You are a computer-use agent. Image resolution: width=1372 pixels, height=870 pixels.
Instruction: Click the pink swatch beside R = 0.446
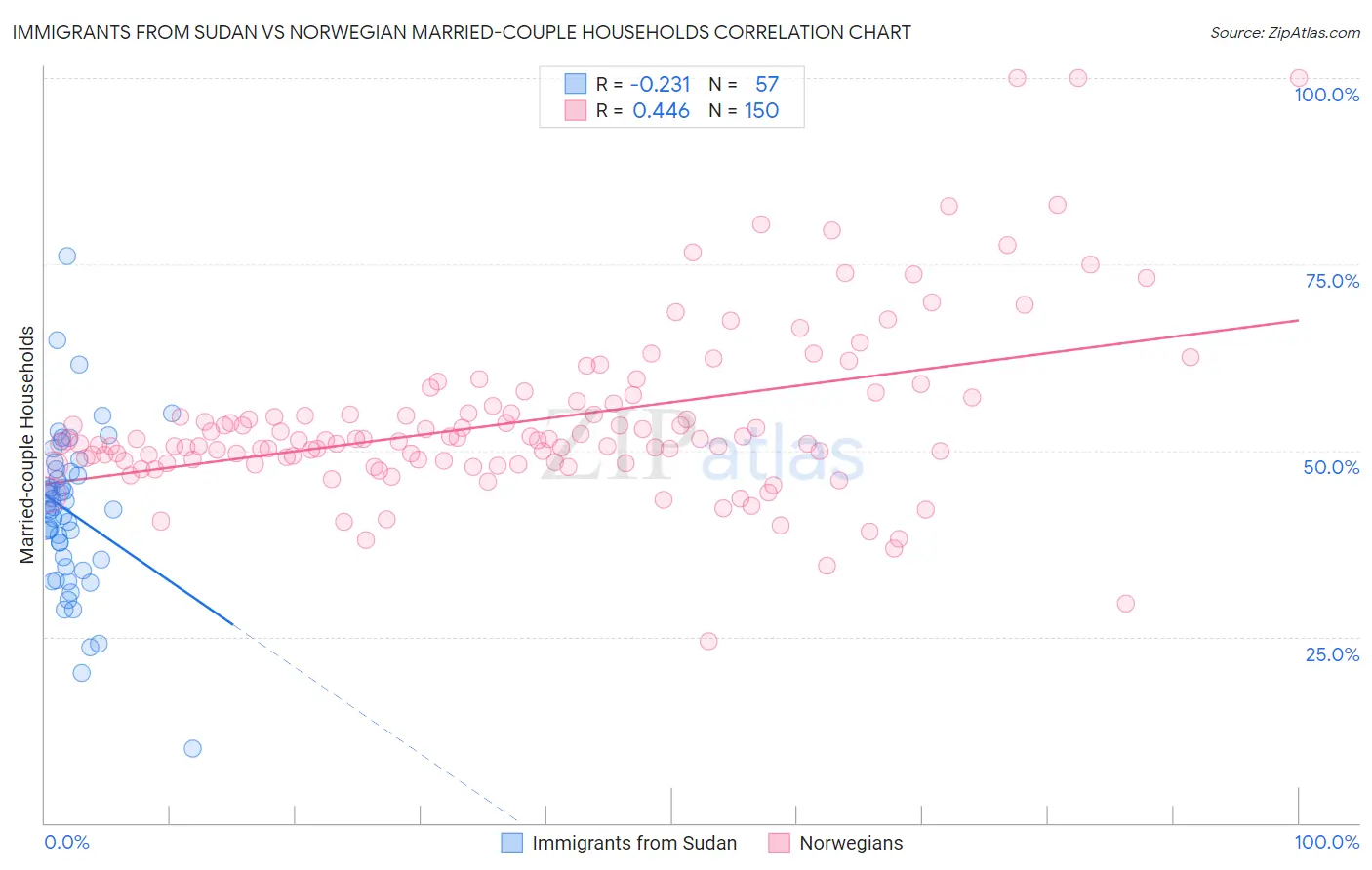pos(576,110)
